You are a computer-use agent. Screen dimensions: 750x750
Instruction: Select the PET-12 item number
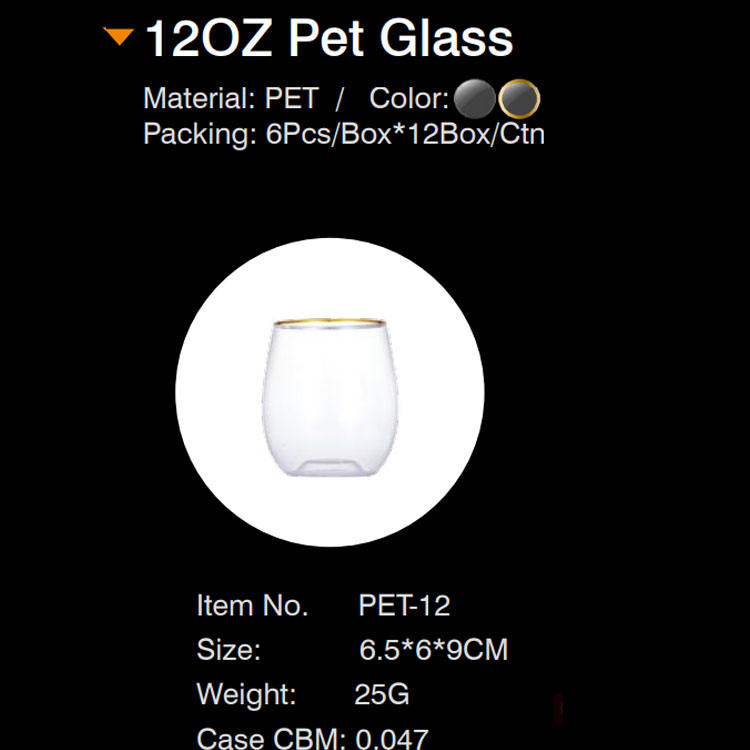coord(404,606)
